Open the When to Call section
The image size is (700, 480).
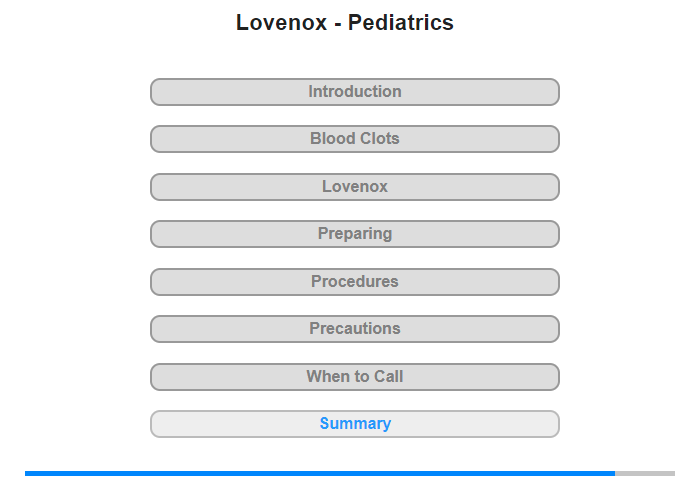354,377
